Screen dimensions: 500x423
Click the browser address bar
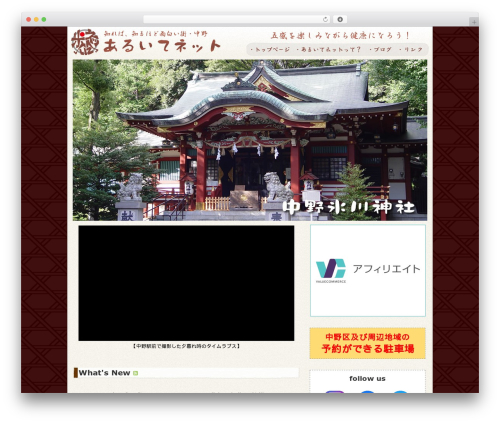[x=237, y=20]
